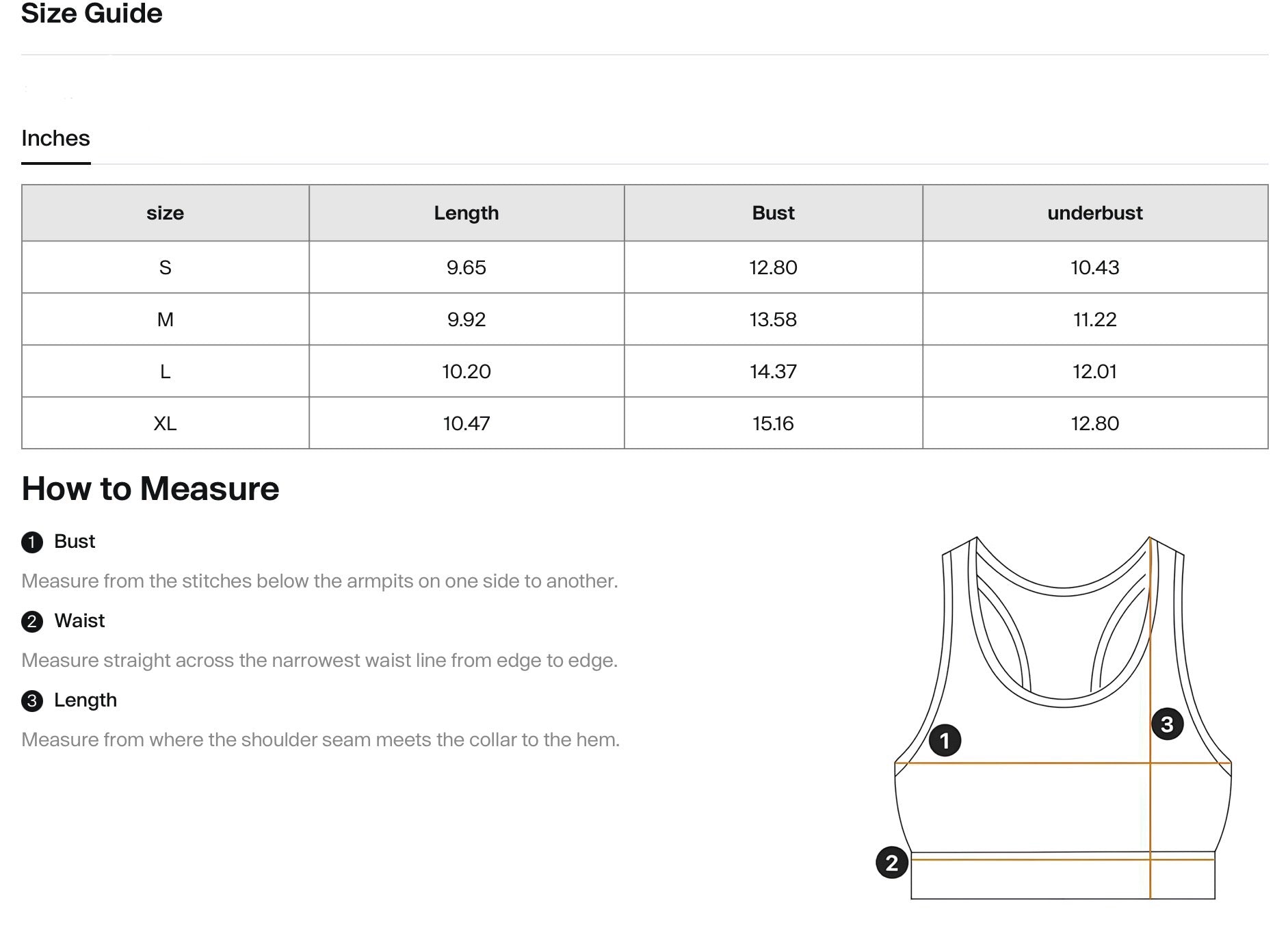This screenshot has width=1288, height=948.
Task: Click the waist instruction about narrowest waist line
Action: click(319, 661)
